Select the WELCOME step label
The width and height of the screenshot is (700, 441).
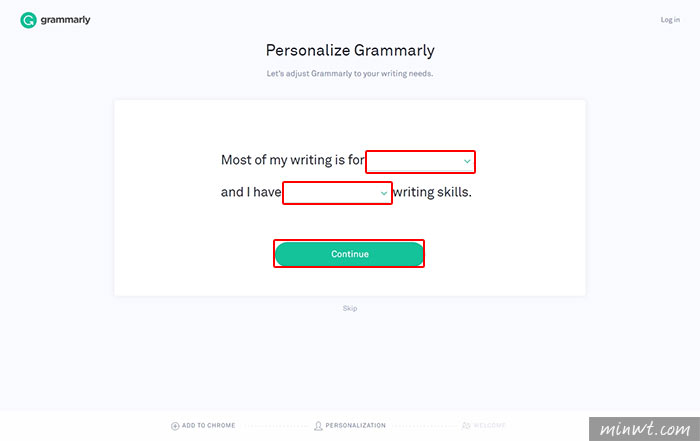pyautogui.click(x=489, y=425)
